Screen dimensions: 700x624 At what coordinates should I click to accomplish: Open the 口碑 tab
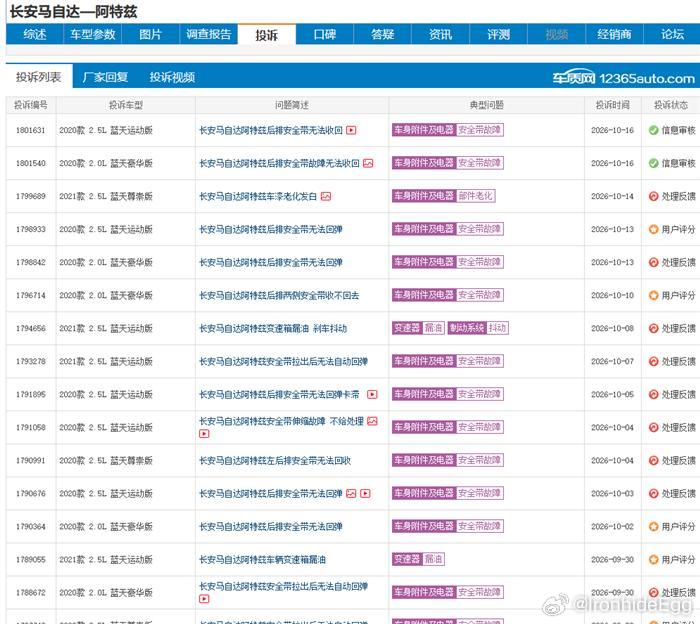pos(325,34)
